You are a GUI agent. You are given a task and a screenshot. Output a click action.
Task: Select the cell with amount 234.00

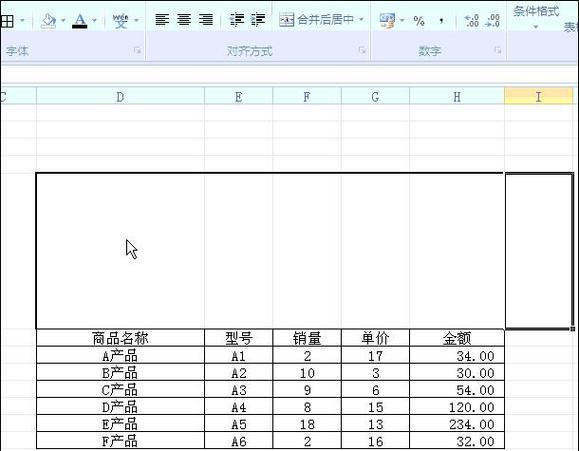click(x=457, y=423)
